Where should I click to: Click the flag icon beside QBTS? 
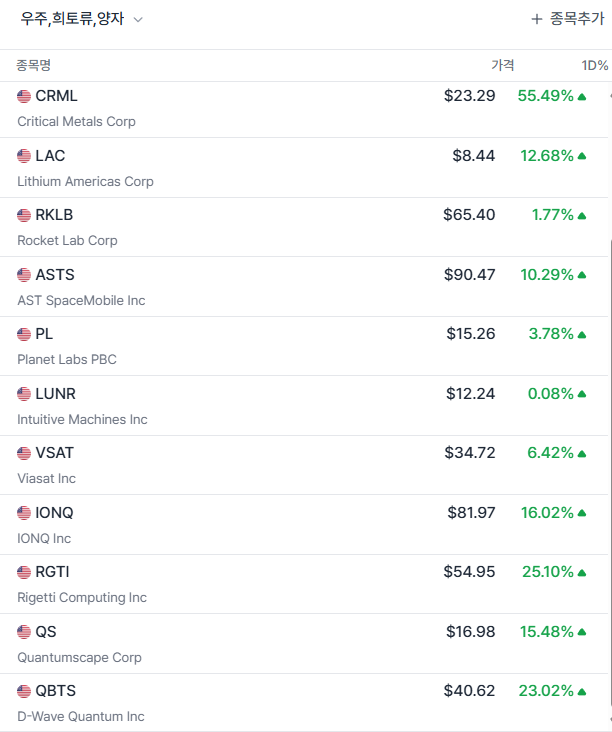tap(24, 691)
